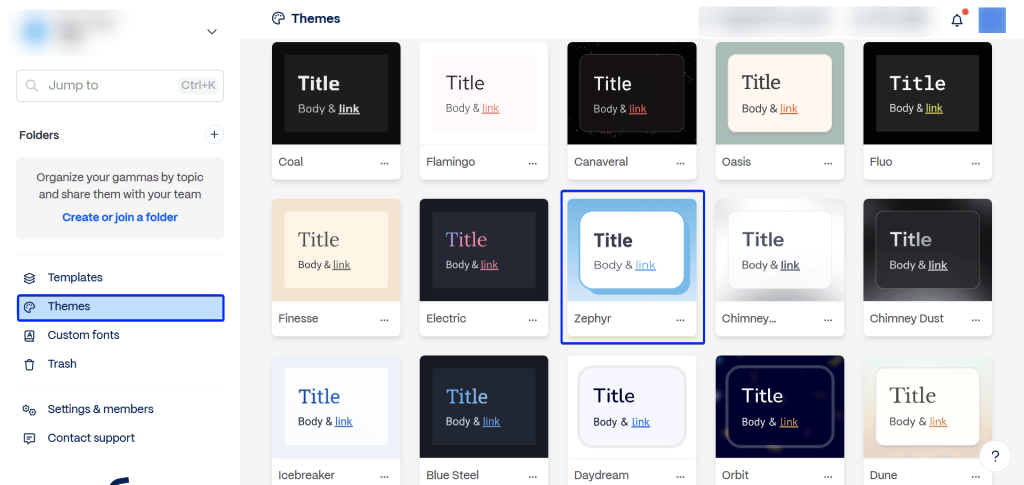Open the three-dot menu for Coal theme
Image resolution: width=1024 pixels, height=485 pixels.
[385, 162]
